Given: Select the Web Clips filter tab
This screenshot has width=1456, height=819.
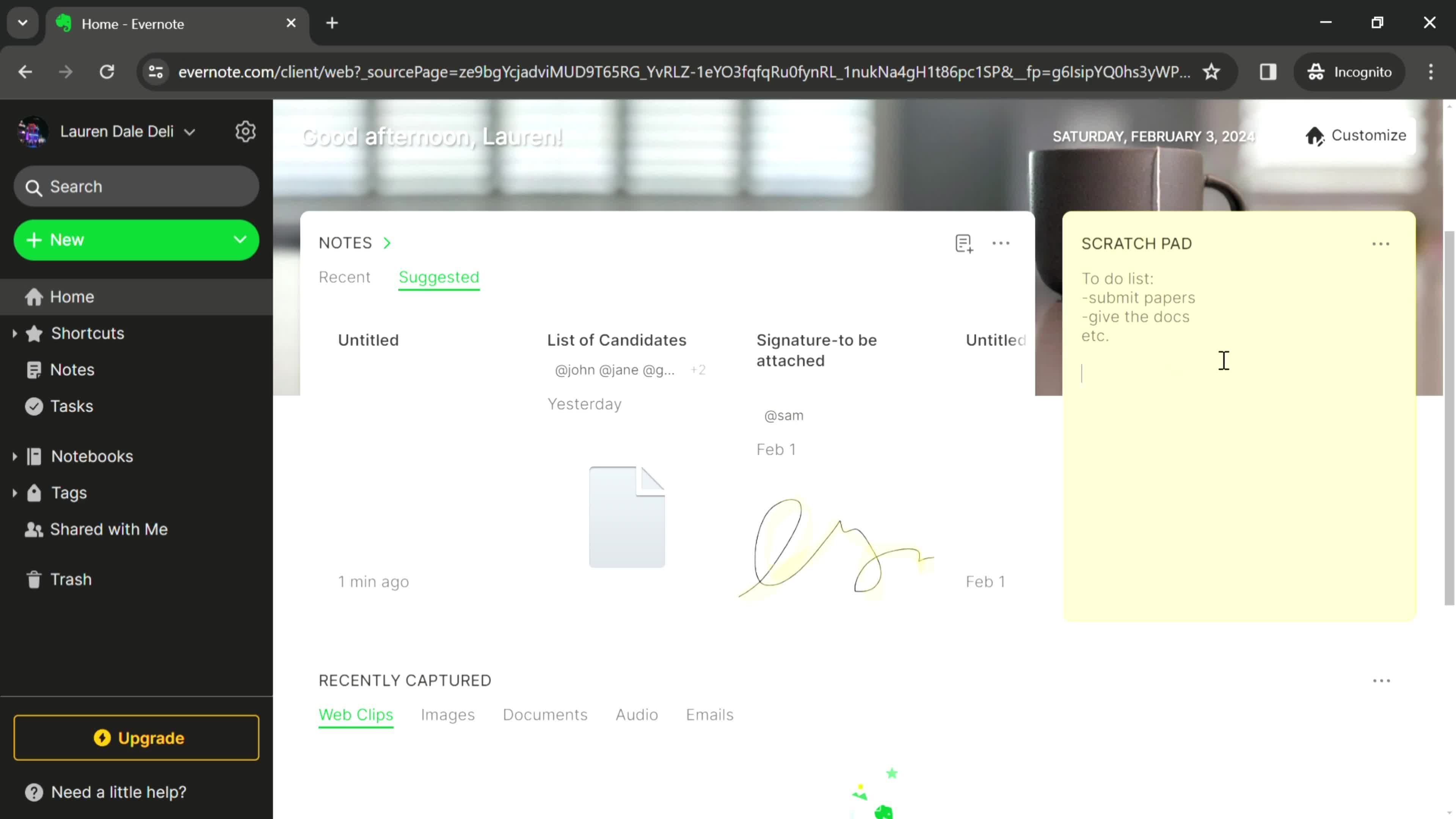Looking at the screenshot, I should [356, 714].
